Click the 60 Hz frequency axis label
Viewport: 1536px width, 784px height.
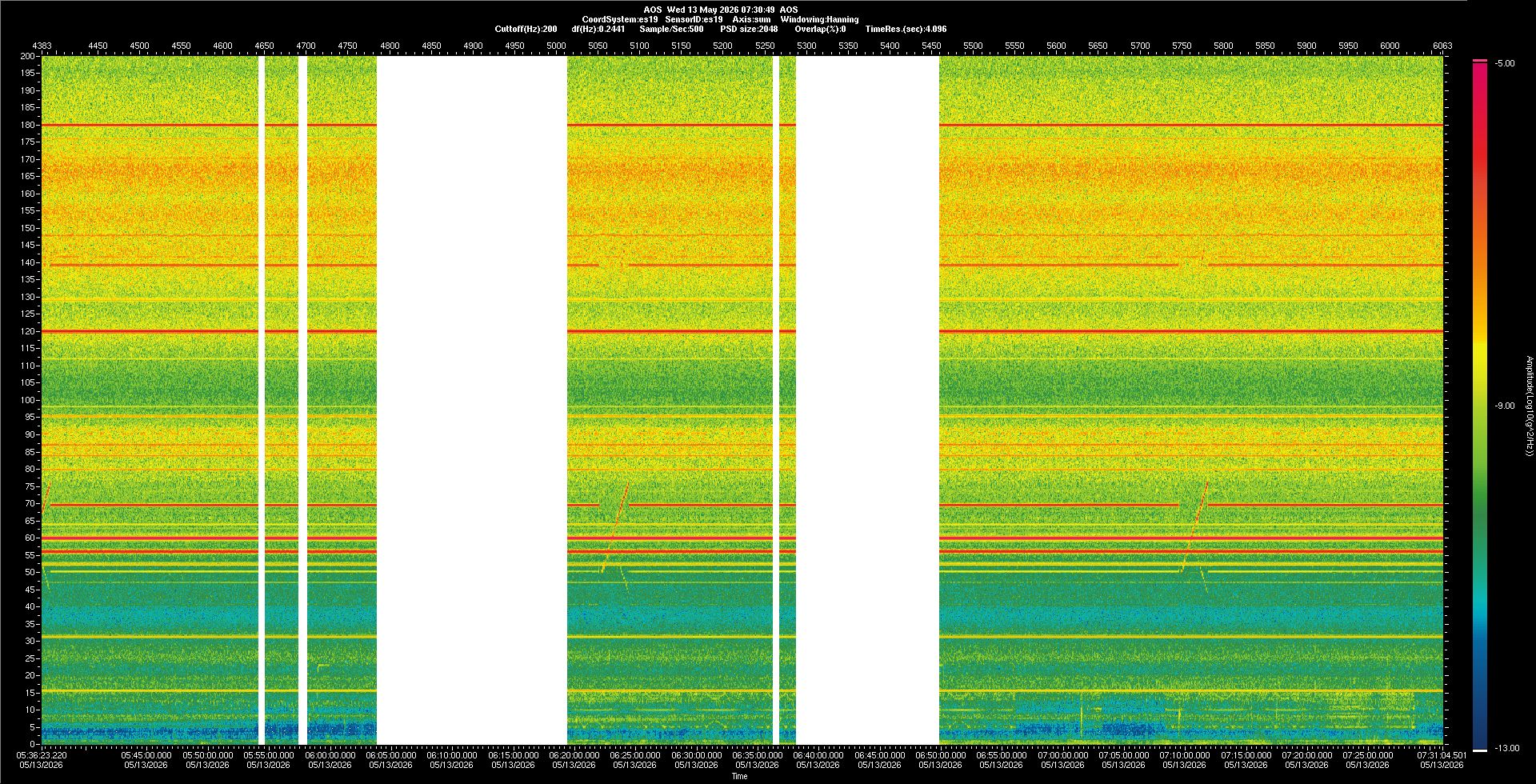(x=30, y=538)
